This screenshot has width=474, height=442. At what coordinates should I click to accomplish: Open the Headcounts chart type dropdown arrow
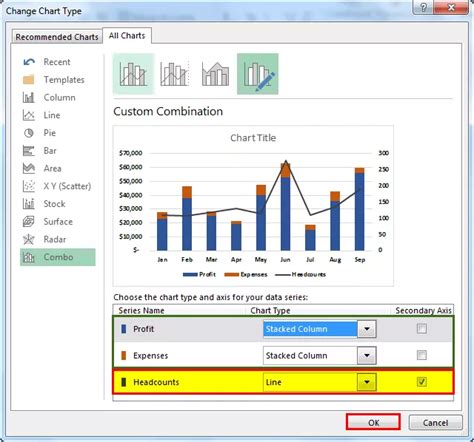click(x=367, y=382)
